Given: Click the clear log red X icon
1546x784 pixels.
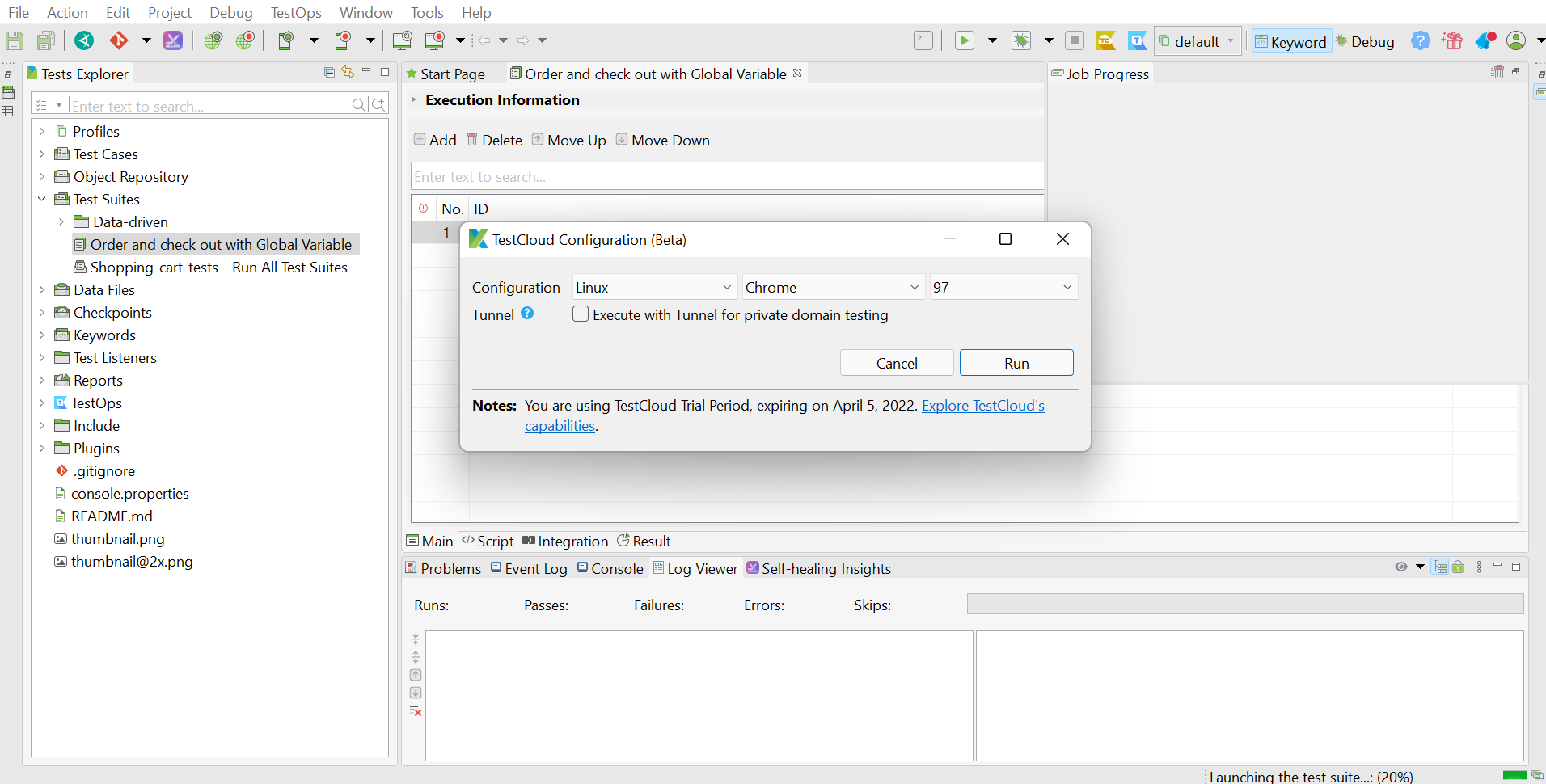Looking at the screenshot, I should click(416, 710).
